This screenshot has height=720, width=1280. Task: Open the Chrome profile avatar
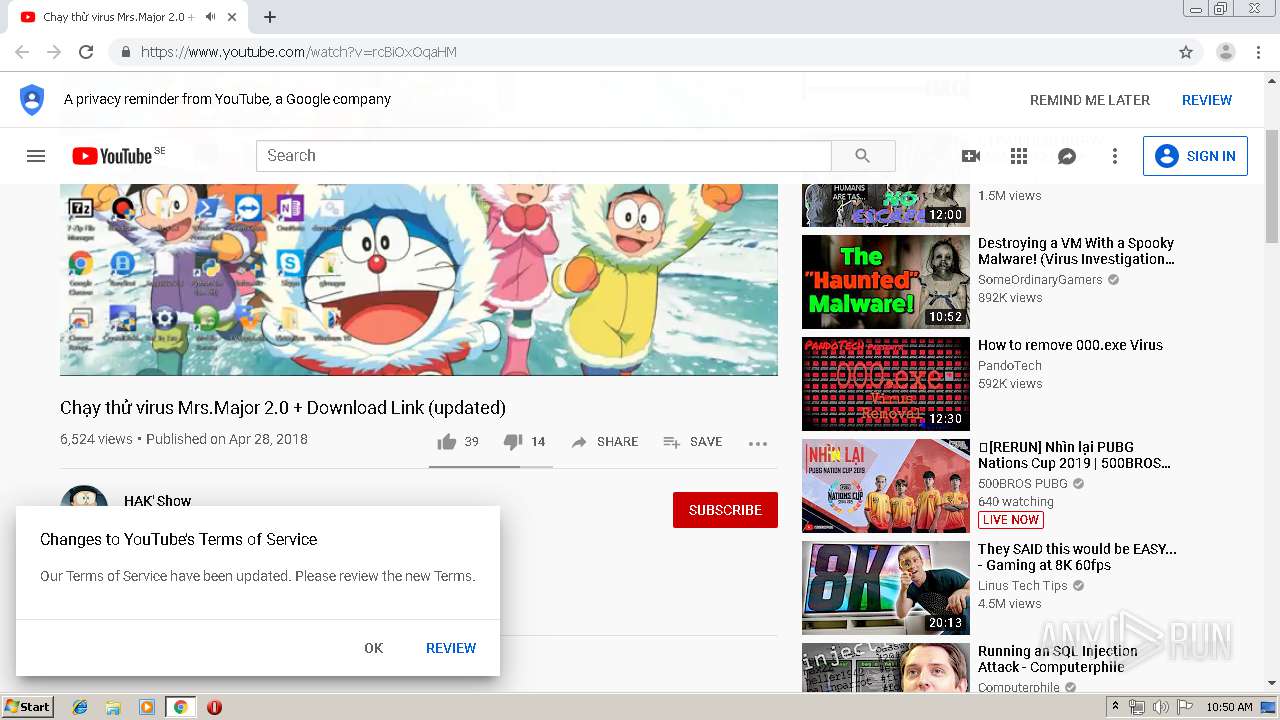point(1225,52)
